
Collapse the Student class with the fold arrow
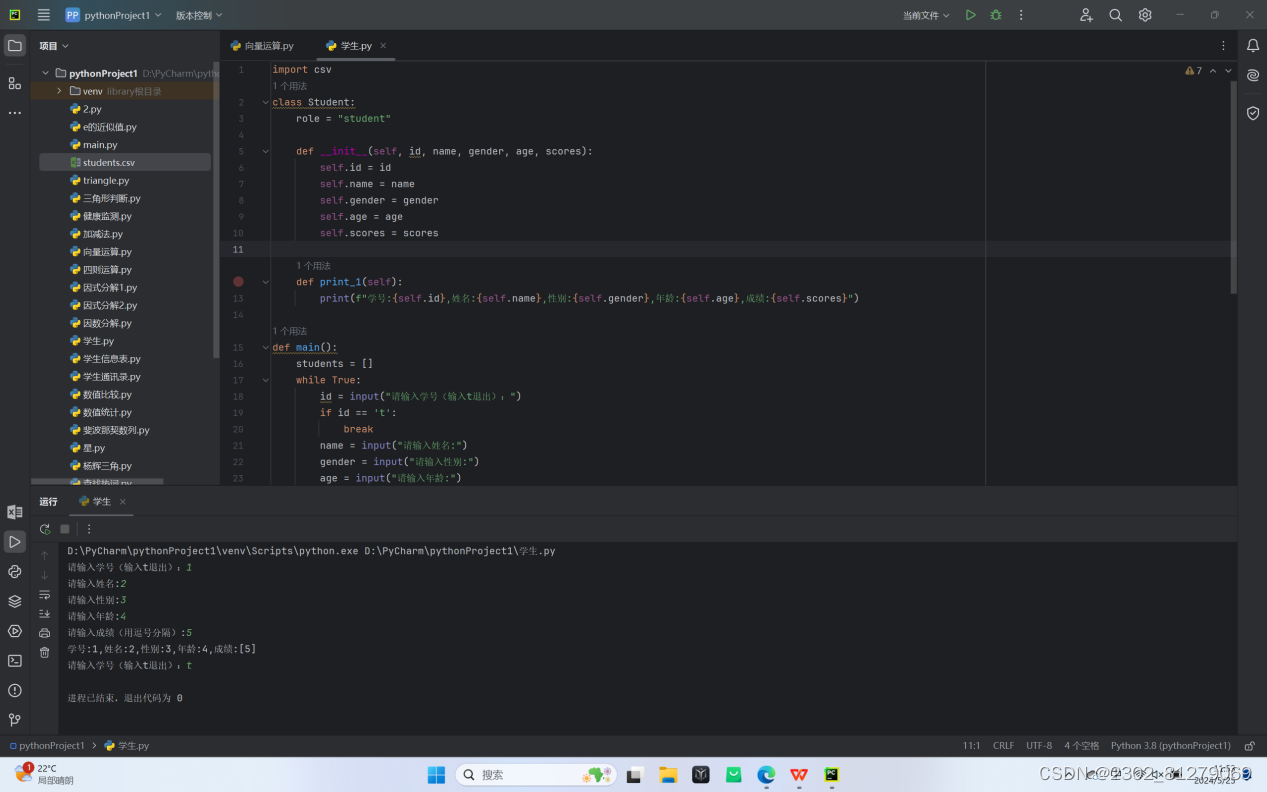(x=264, y=102)
